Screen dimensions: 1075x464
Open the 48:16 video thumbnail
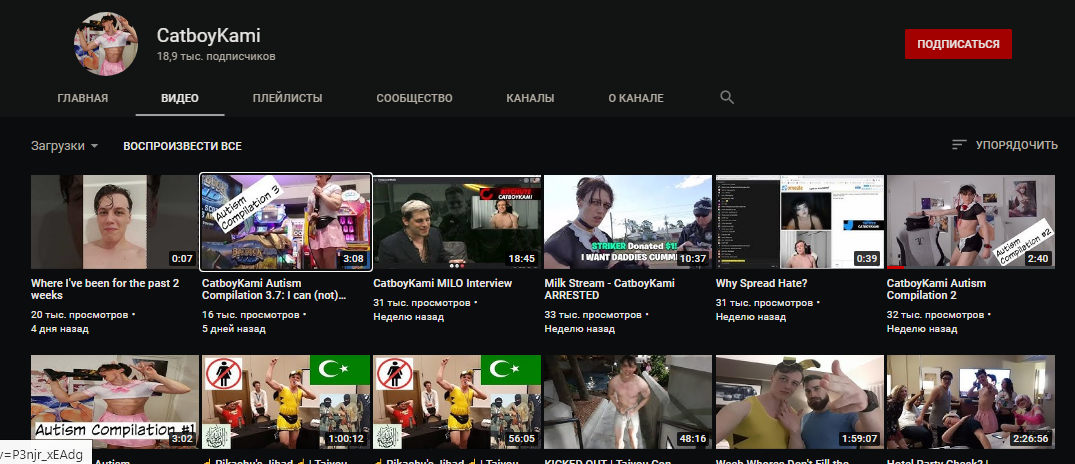628,402
